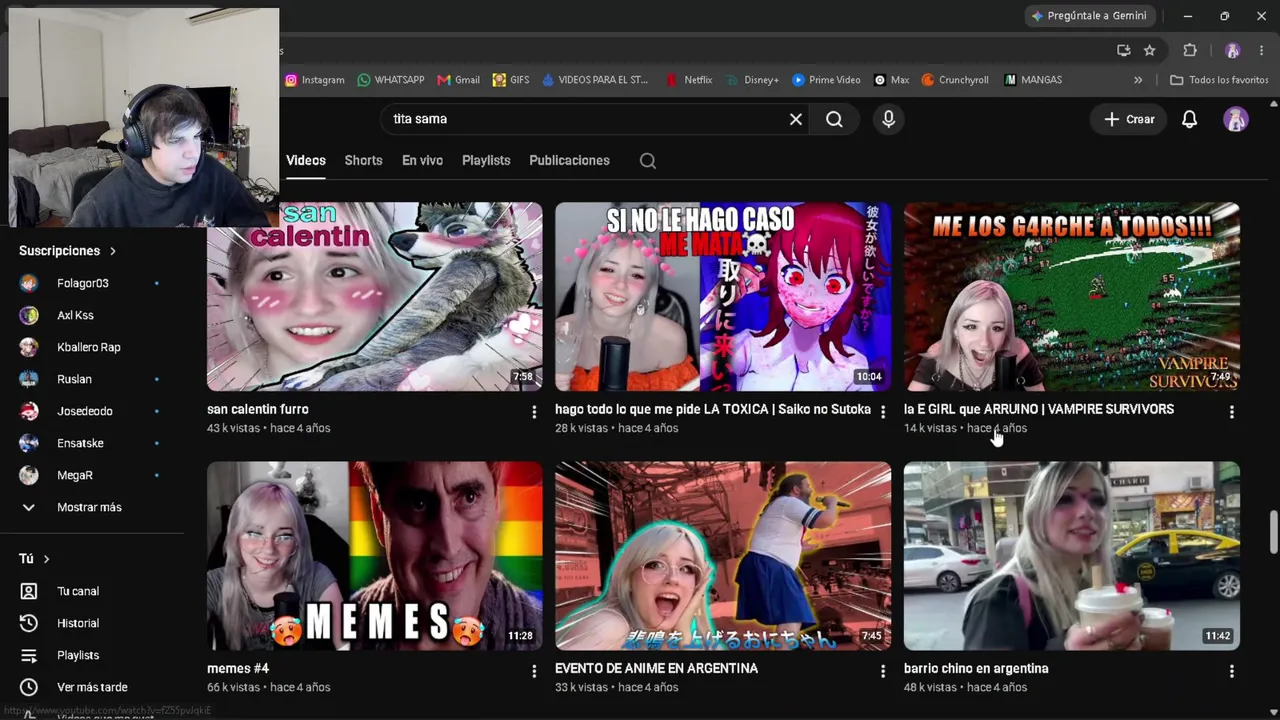The image size is (1280, 720).
Task: Open the Chrome profile avatar in toolbar
Action: [x=1233, y=50]
